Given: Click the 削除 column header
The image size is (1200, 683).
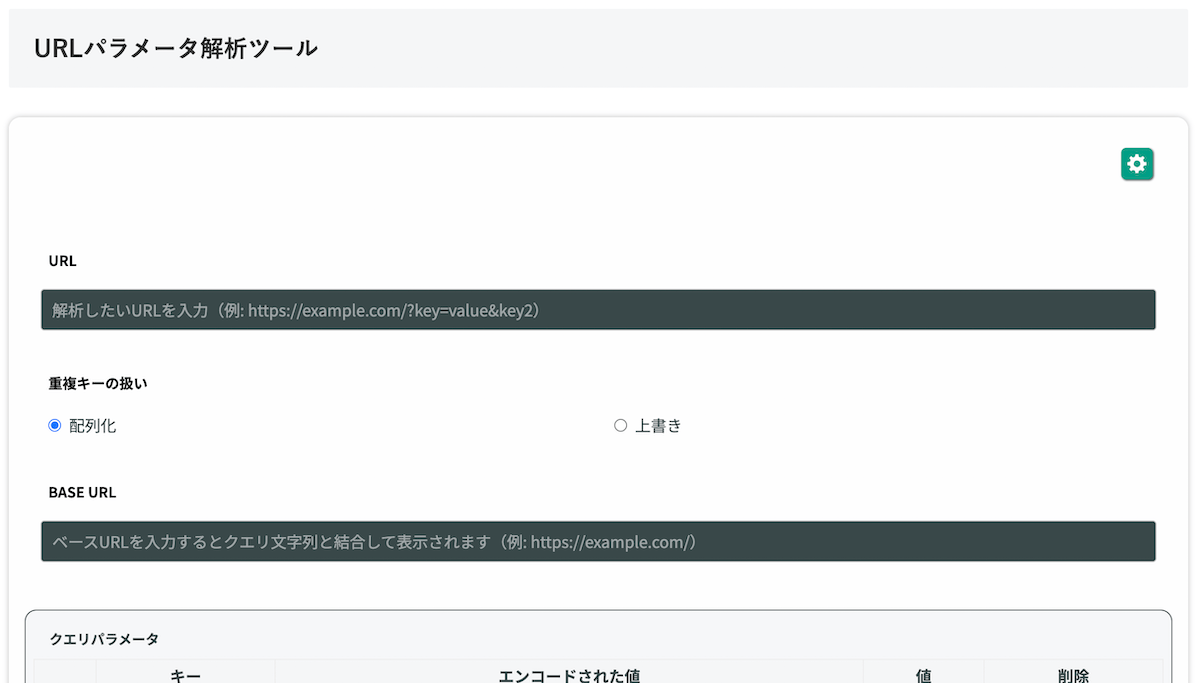Looking at the screenshot, I should (x=1075, y=675).
